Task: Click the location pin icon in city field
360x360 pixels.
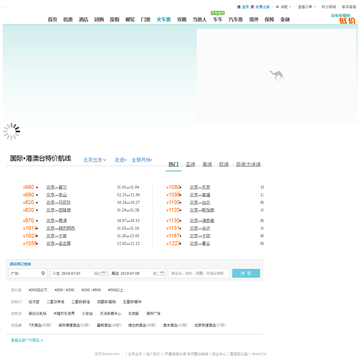Action: 43,273
